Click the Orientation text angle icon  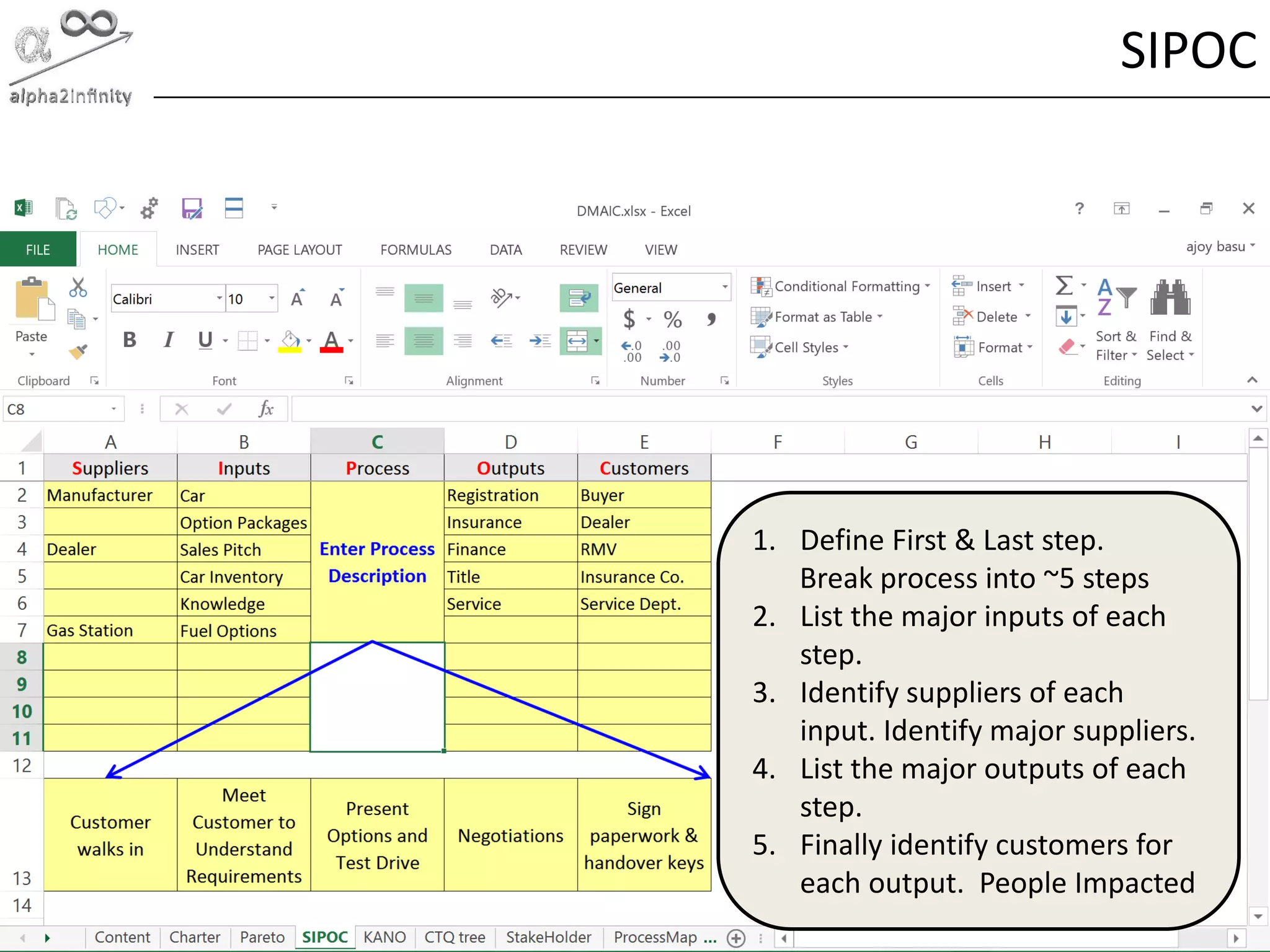tap(501, 297)
